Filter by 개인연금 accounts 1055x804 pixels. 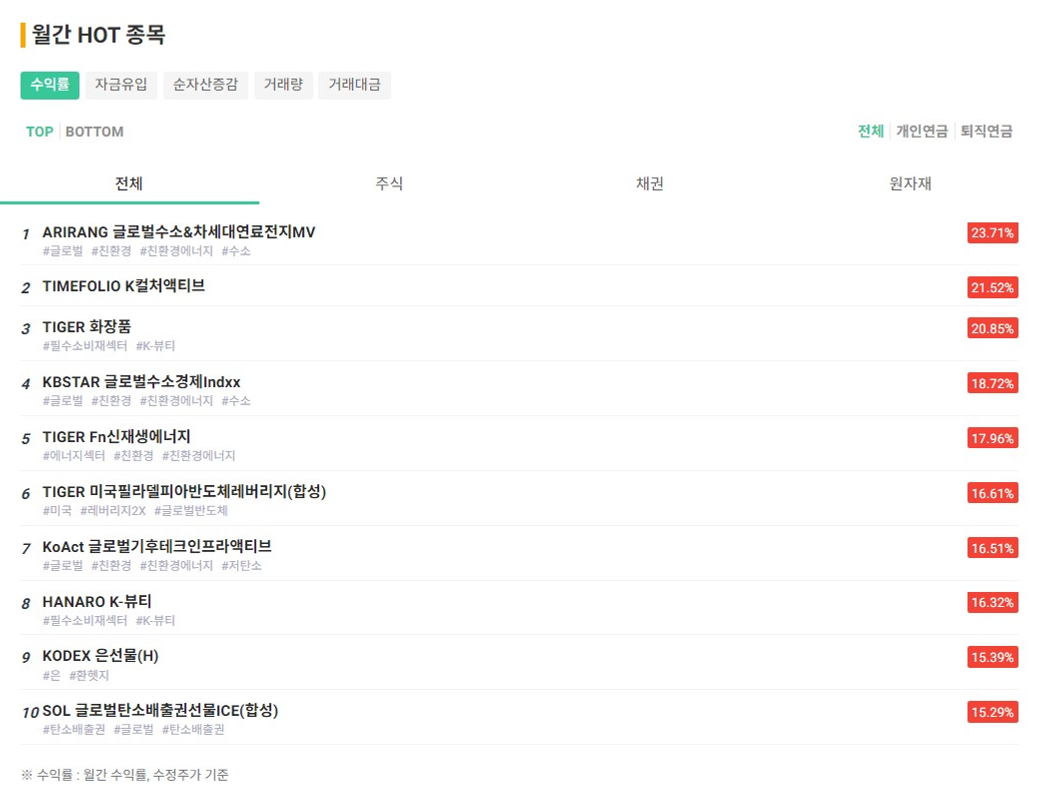point(922,131)
